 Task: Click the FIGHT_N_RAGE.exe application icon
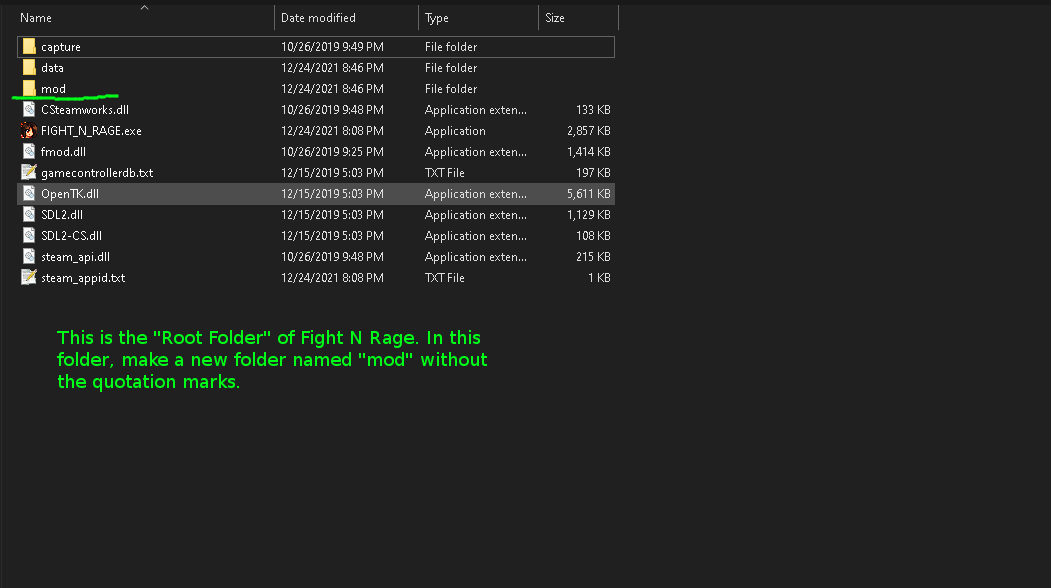(29, 130)
